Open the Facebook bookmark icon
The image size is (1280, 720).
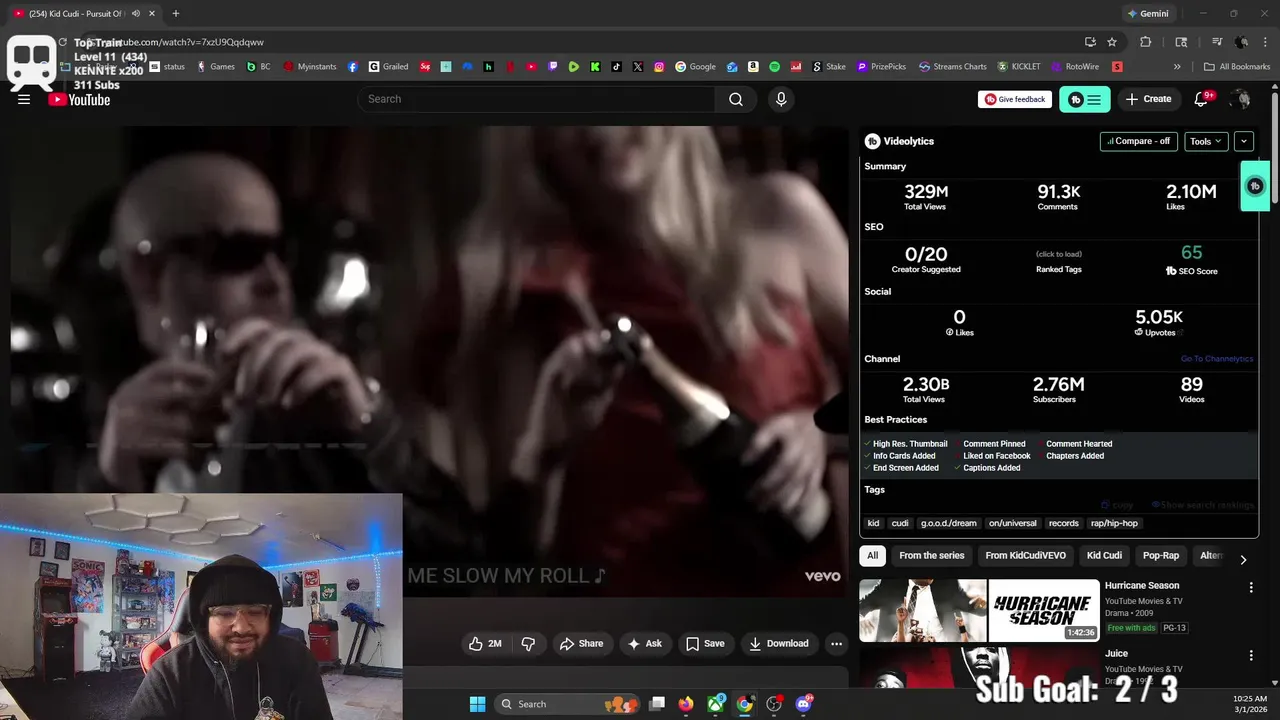[353, 67]
